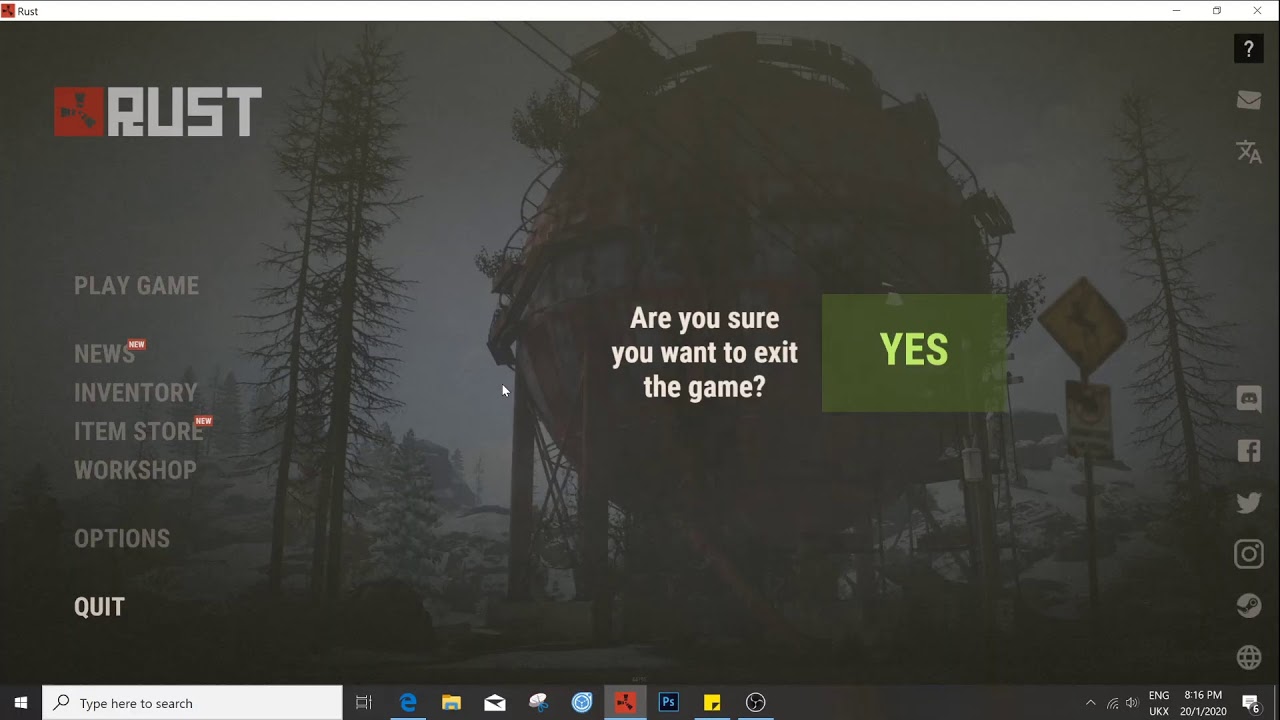
Task: Open the help question mark icon
Action: tap(1249, 48)
